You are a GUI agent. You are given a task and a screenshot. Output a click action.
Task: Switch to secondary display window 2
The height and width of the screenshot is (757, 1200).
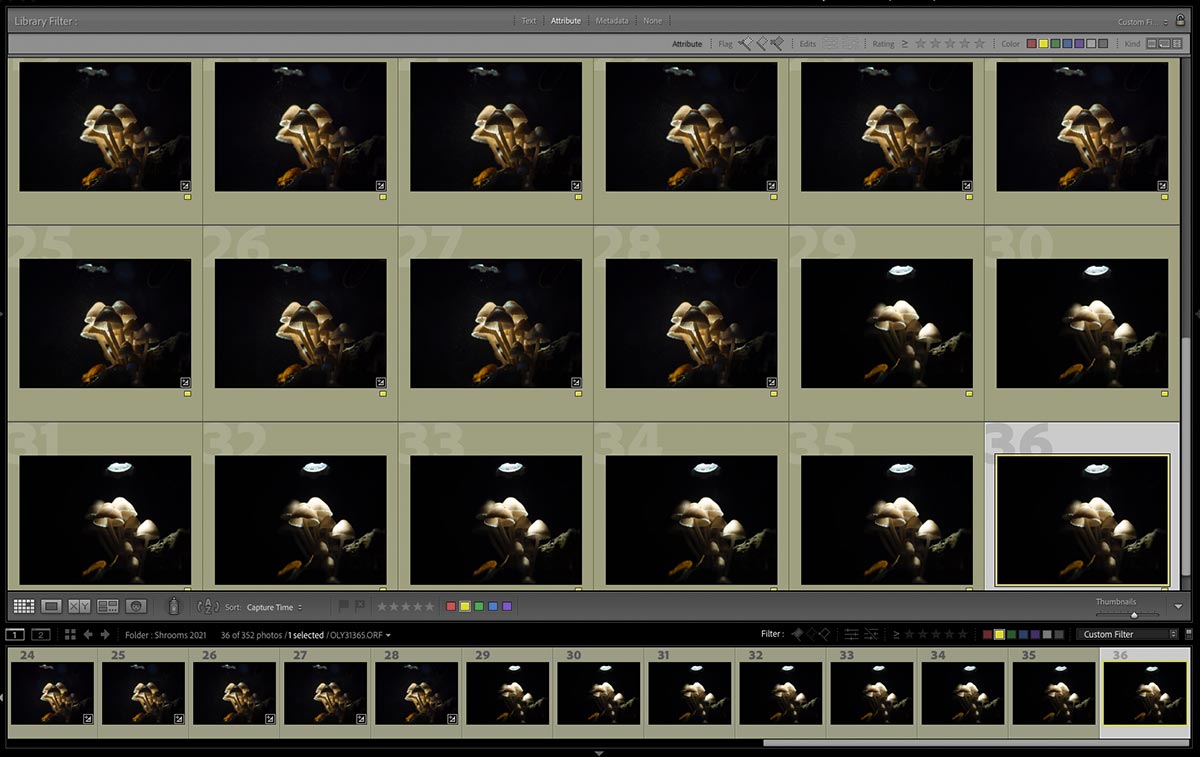pos(41,634)
